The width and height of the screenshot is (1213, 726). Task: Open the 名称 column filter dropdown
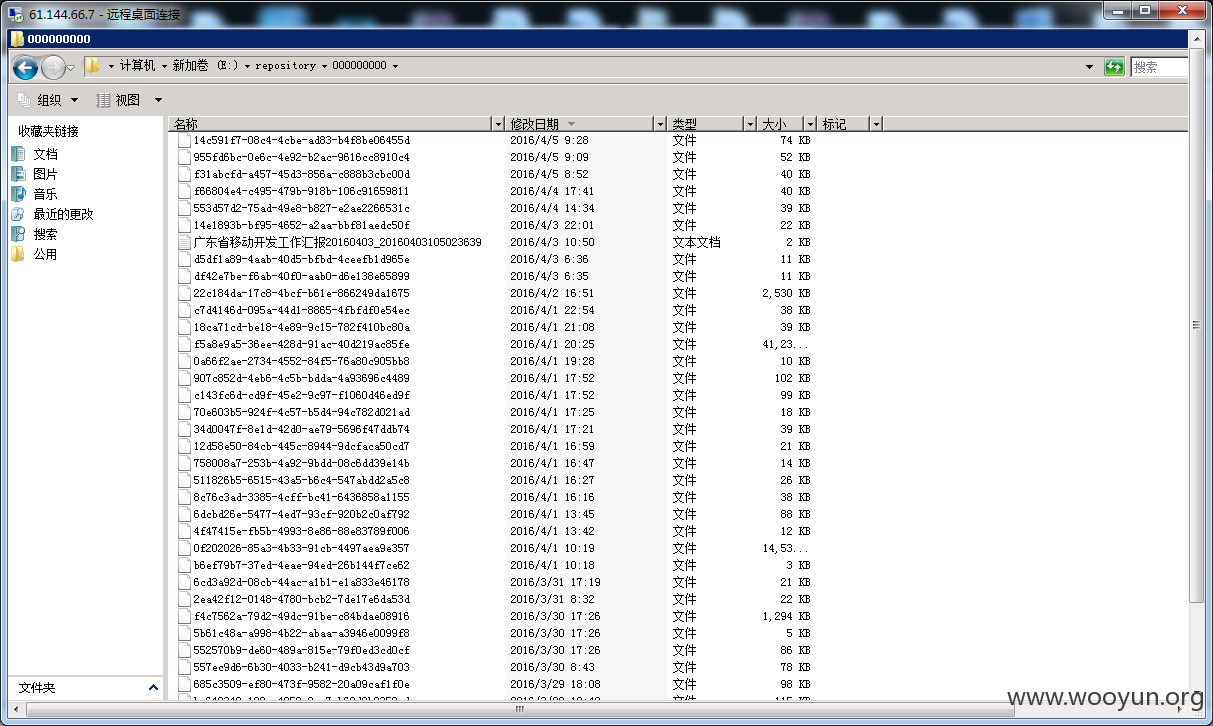498,124
